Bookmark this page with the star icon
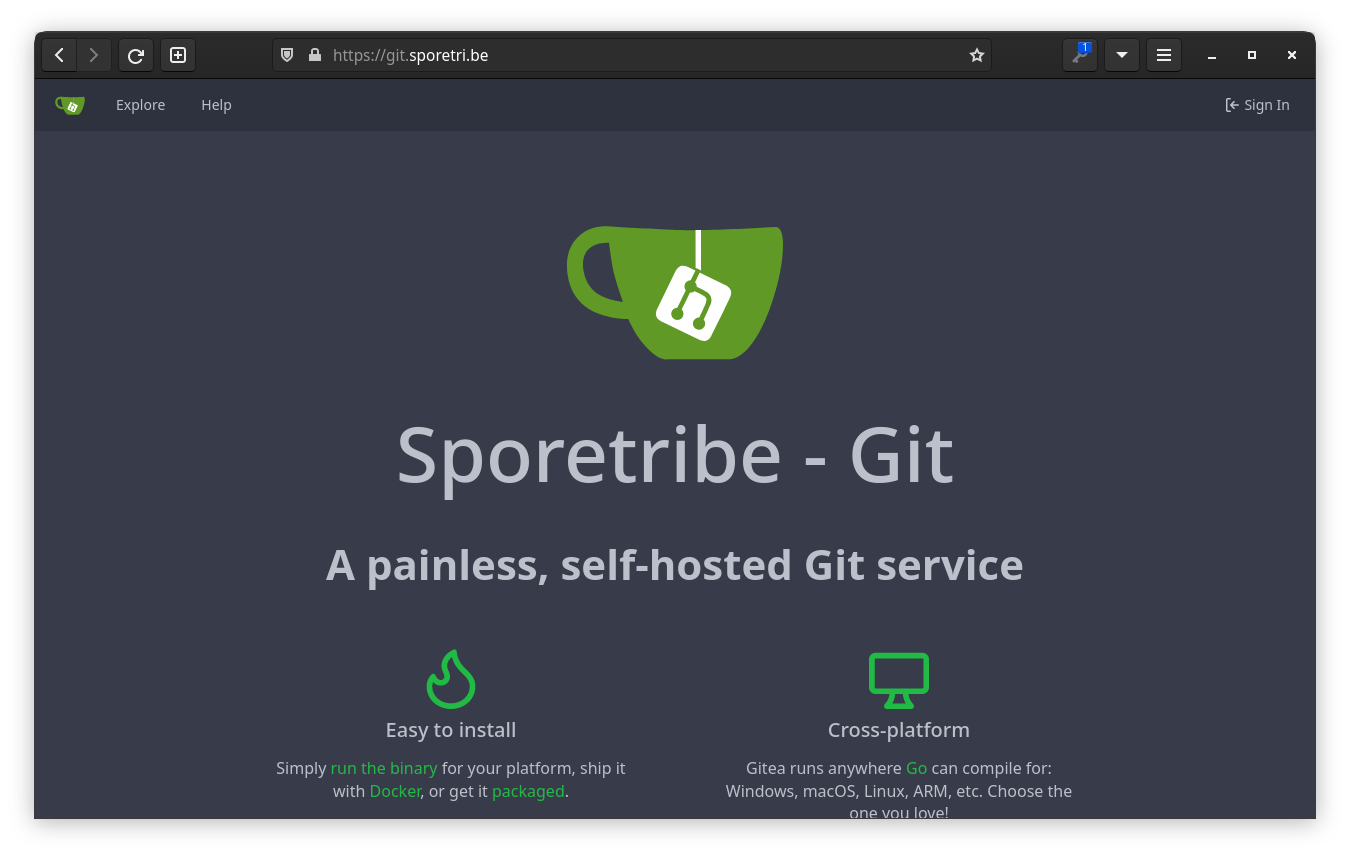Viewport: 1350px width, 856px height. (977, 55)
